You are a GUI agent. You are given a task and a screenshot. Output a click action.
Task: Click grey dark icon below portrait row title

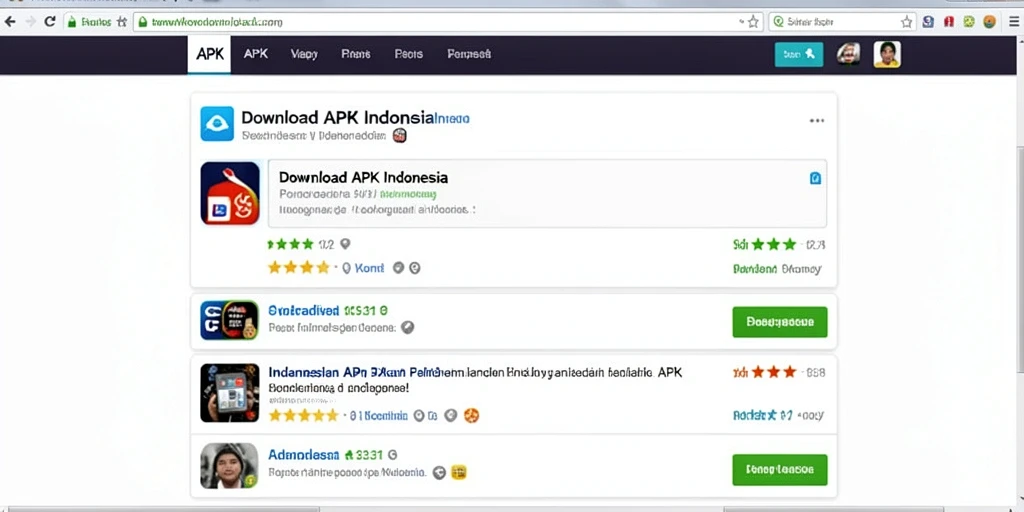[440, 472]
